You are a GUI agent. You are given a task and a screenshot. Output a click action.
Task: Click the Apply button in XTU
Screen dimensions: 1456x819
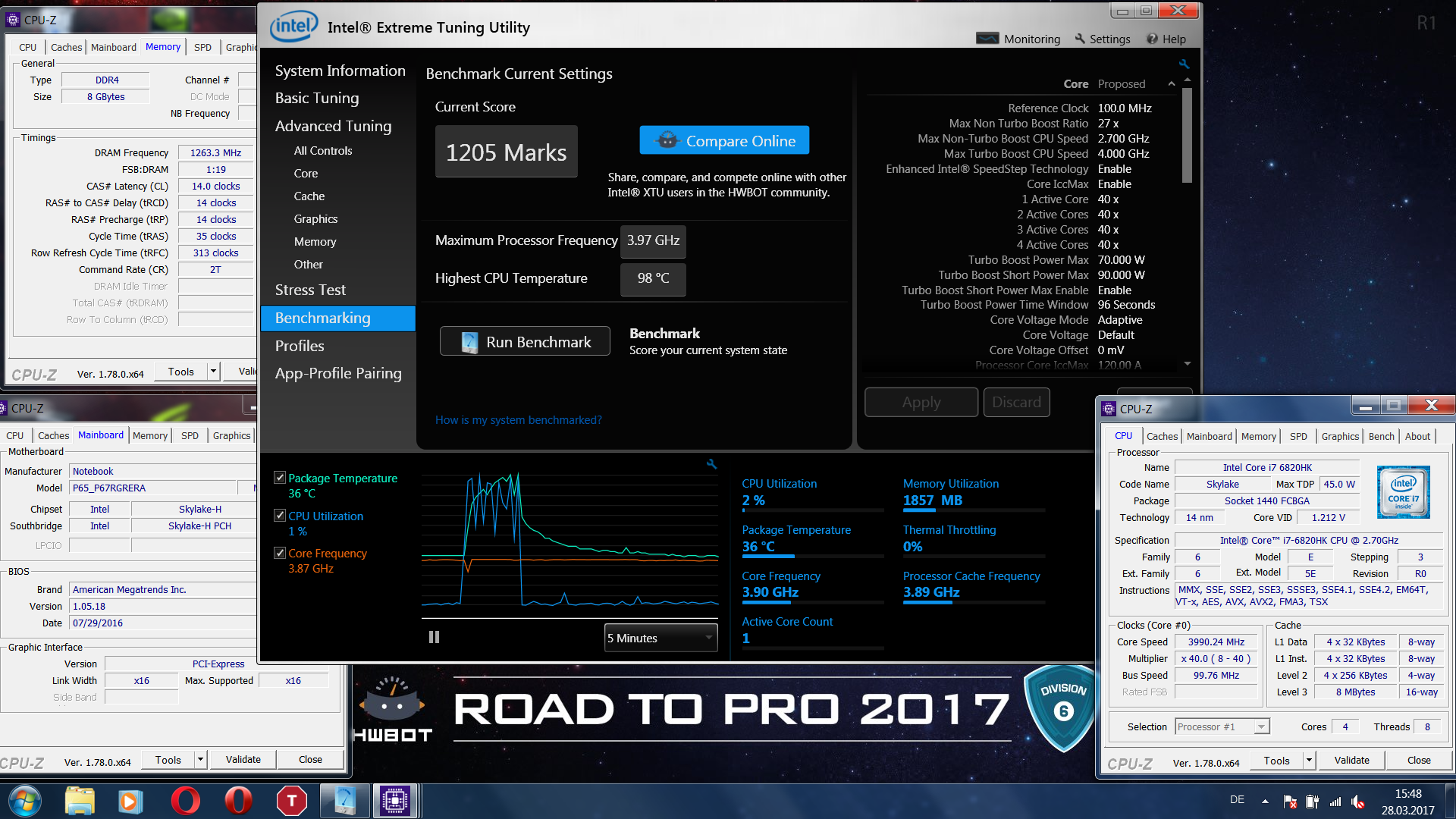pos(921,402)
